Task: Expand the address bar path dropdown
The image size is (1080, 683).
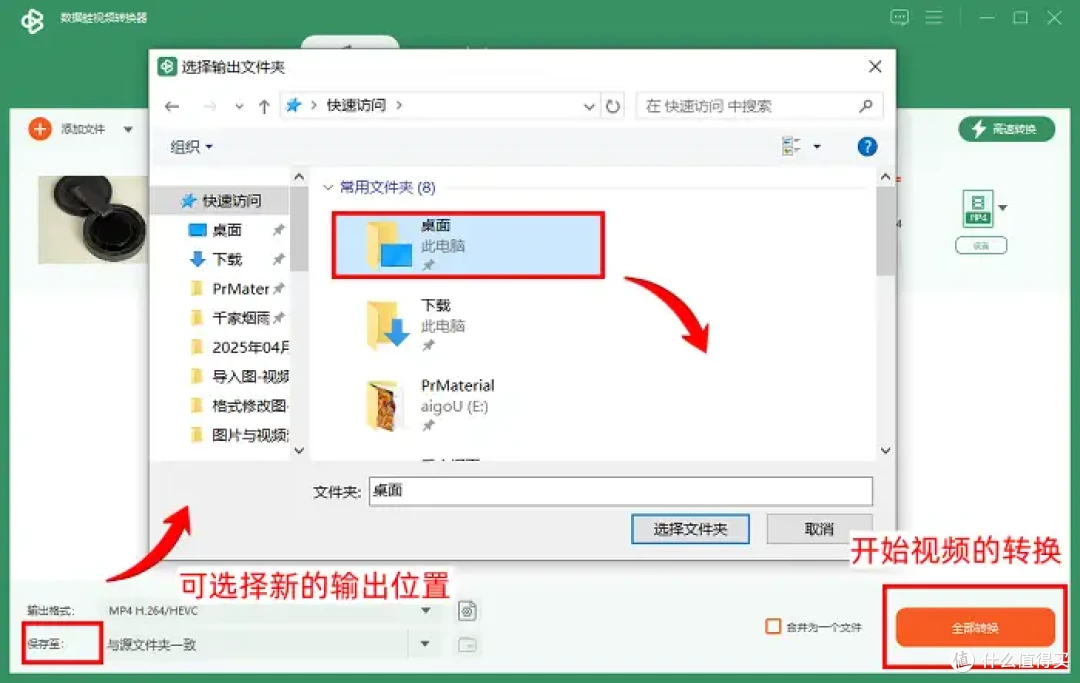Action: coord(589,106)
